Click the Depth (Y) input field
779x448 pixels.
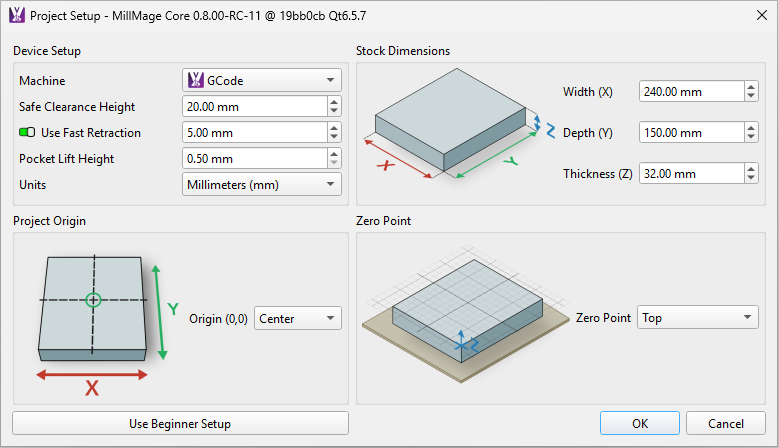pos(690,133)
